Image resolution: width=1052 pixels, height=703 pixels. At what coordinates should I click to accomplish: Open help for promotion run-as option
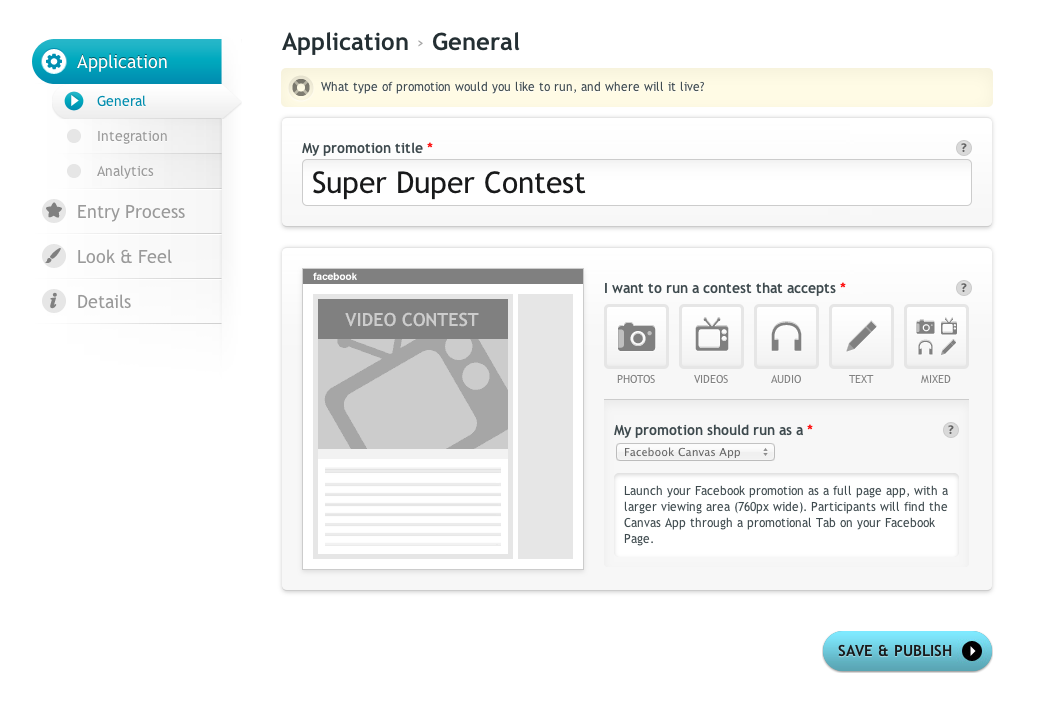[x=951, y=430]
